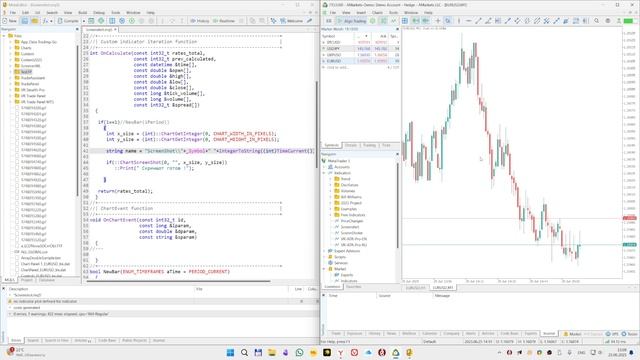640x360 pixels.
Task: Select the highlighted Test folder in MetaEditor Navigator
Action: pos(26,72)
